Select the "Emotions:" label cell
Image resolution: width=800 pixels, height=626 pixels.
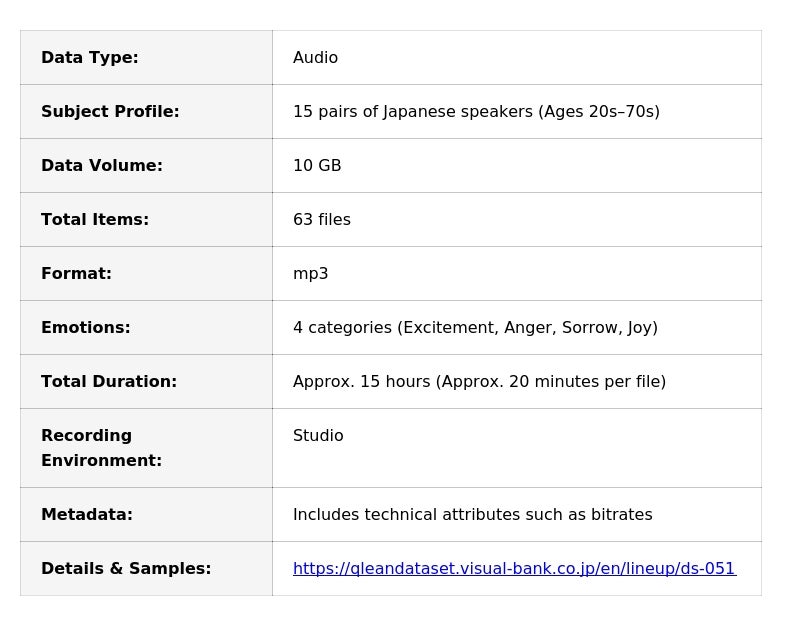point(86,328)
